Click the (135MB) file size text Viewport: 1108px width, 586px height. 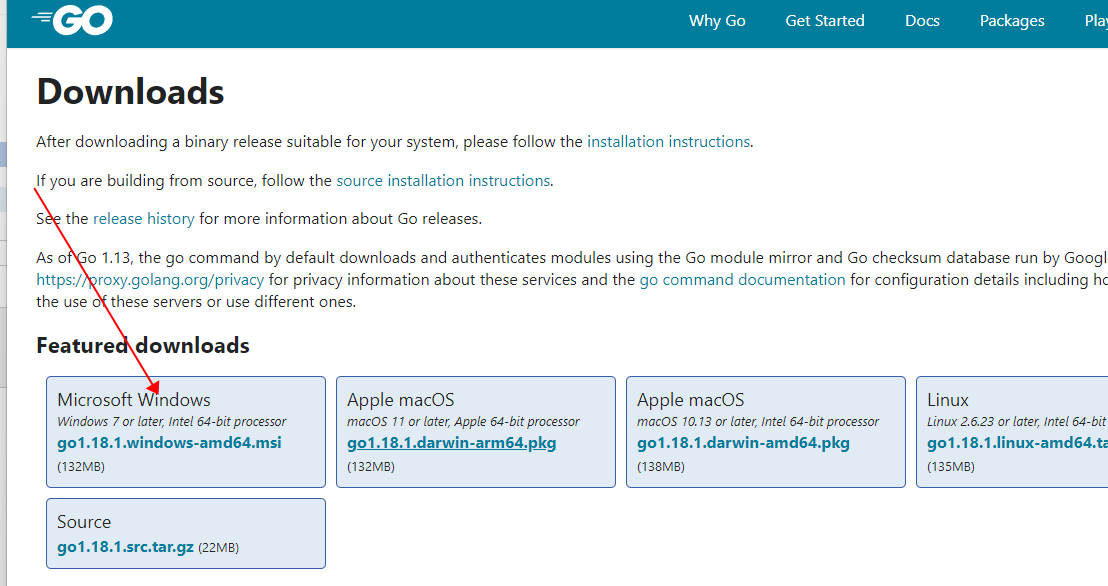pyautogui.click(x=950, y=467)
